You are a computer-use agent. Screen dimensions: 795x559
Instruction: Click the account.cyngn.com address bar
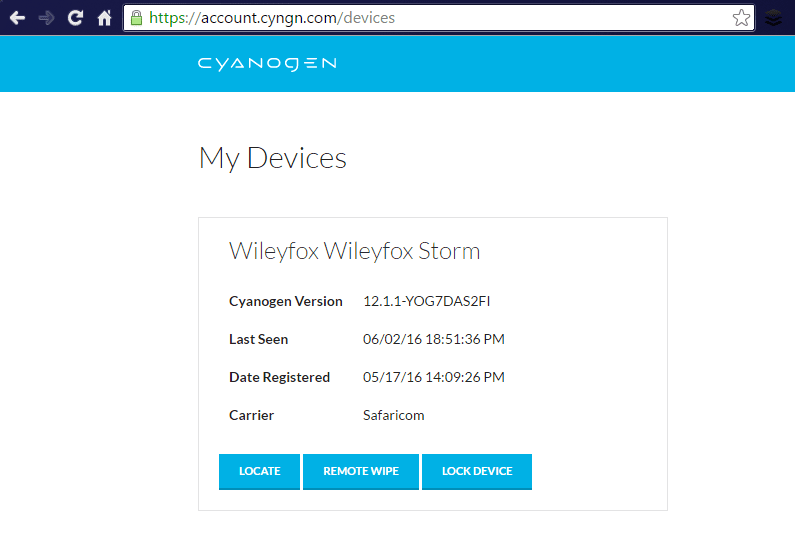439,18
